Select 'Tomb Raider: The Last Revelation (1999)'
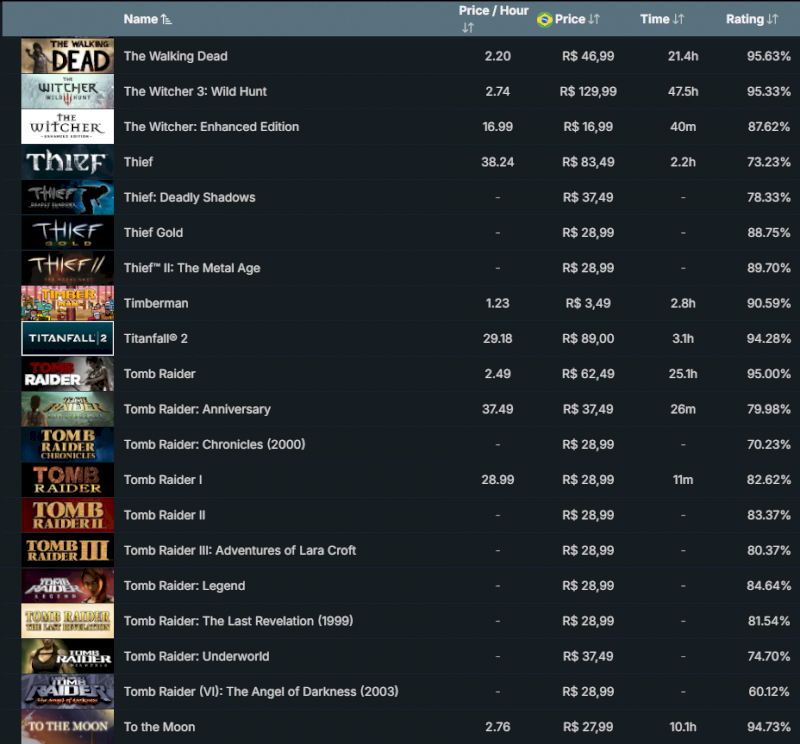Image resolution: width=800 pixels, height=744 pixels. click(238, 621)
